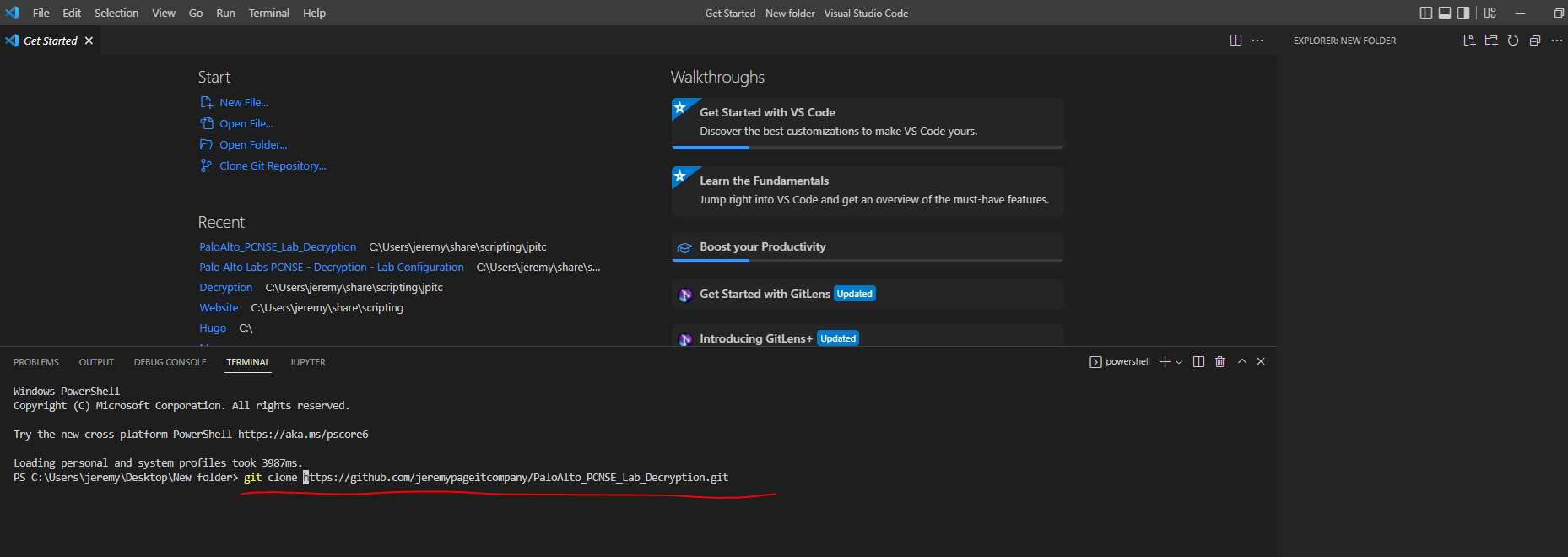This screenshot has height=557, width=1568.
Task: Toggle the bottom panel visibility
Action: [1445, 13]
